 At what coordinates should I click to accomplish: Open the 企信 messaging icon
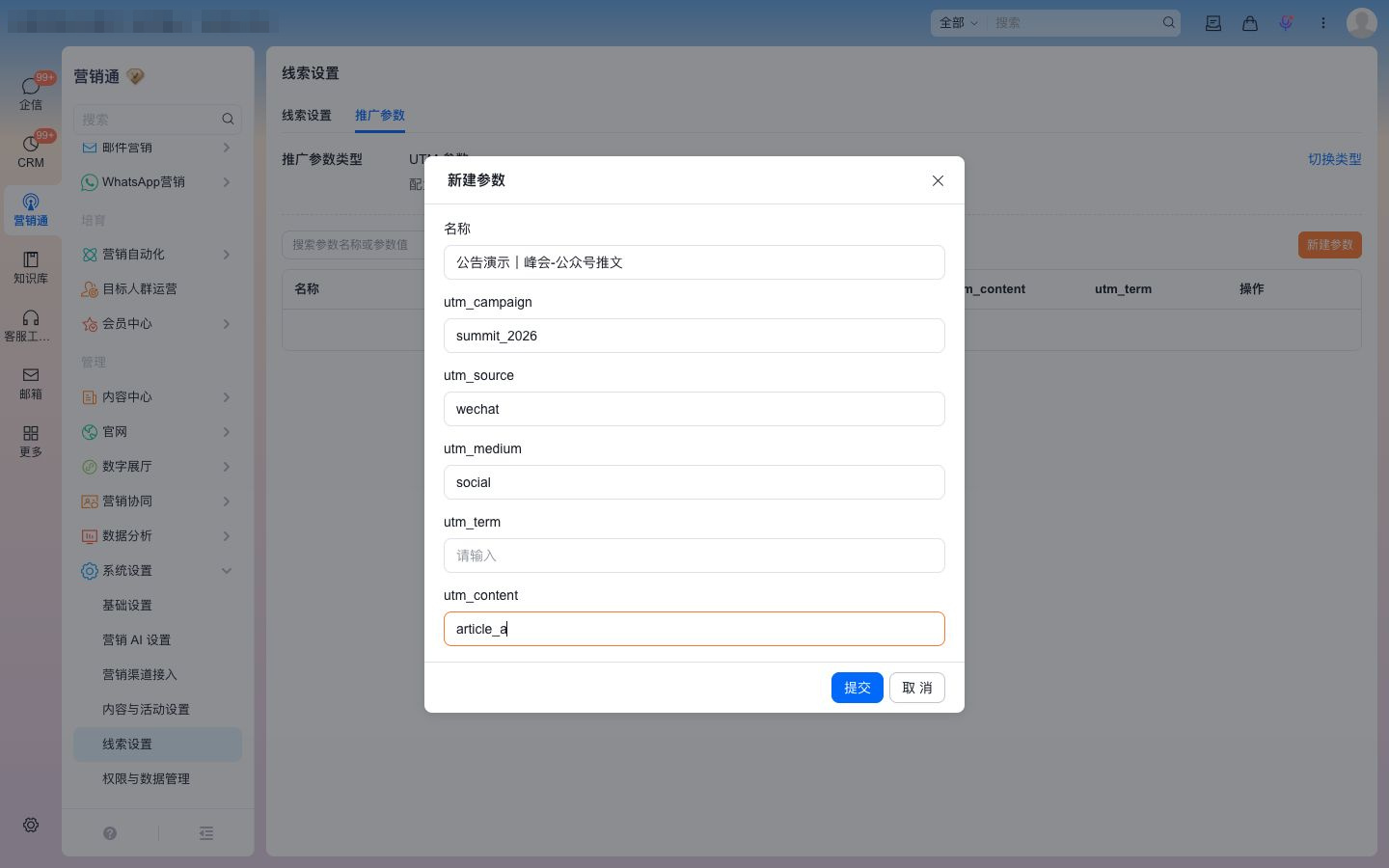31,93
